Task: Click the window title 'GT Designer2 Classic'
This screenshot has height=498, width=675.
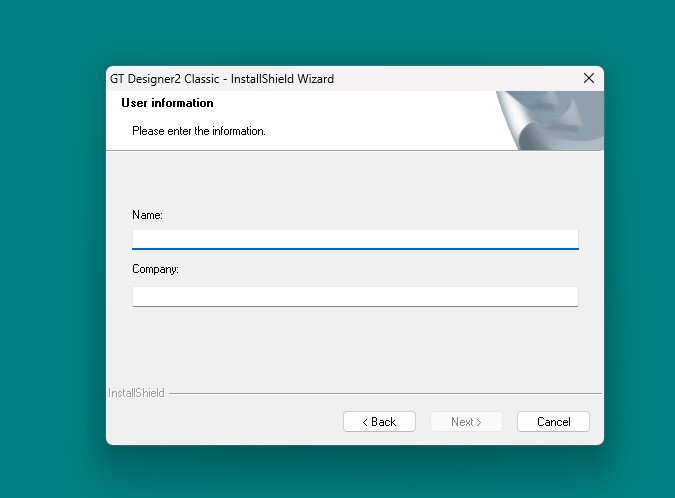Action: point(164,79)
